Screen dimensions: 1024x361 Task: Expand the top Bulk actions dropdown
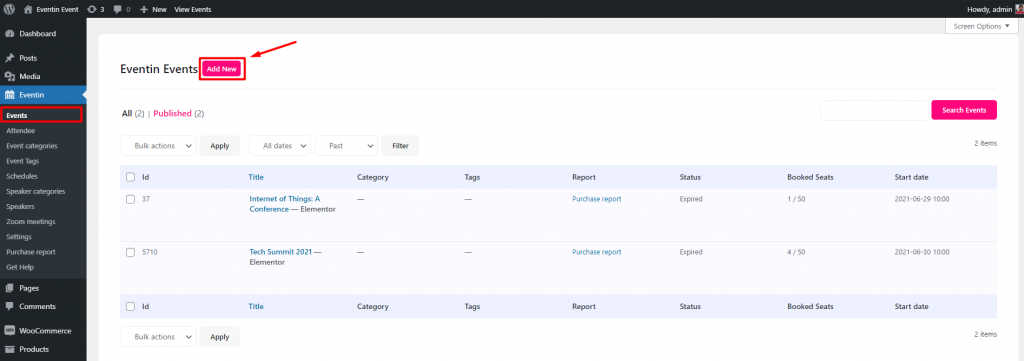click(159, 146)
